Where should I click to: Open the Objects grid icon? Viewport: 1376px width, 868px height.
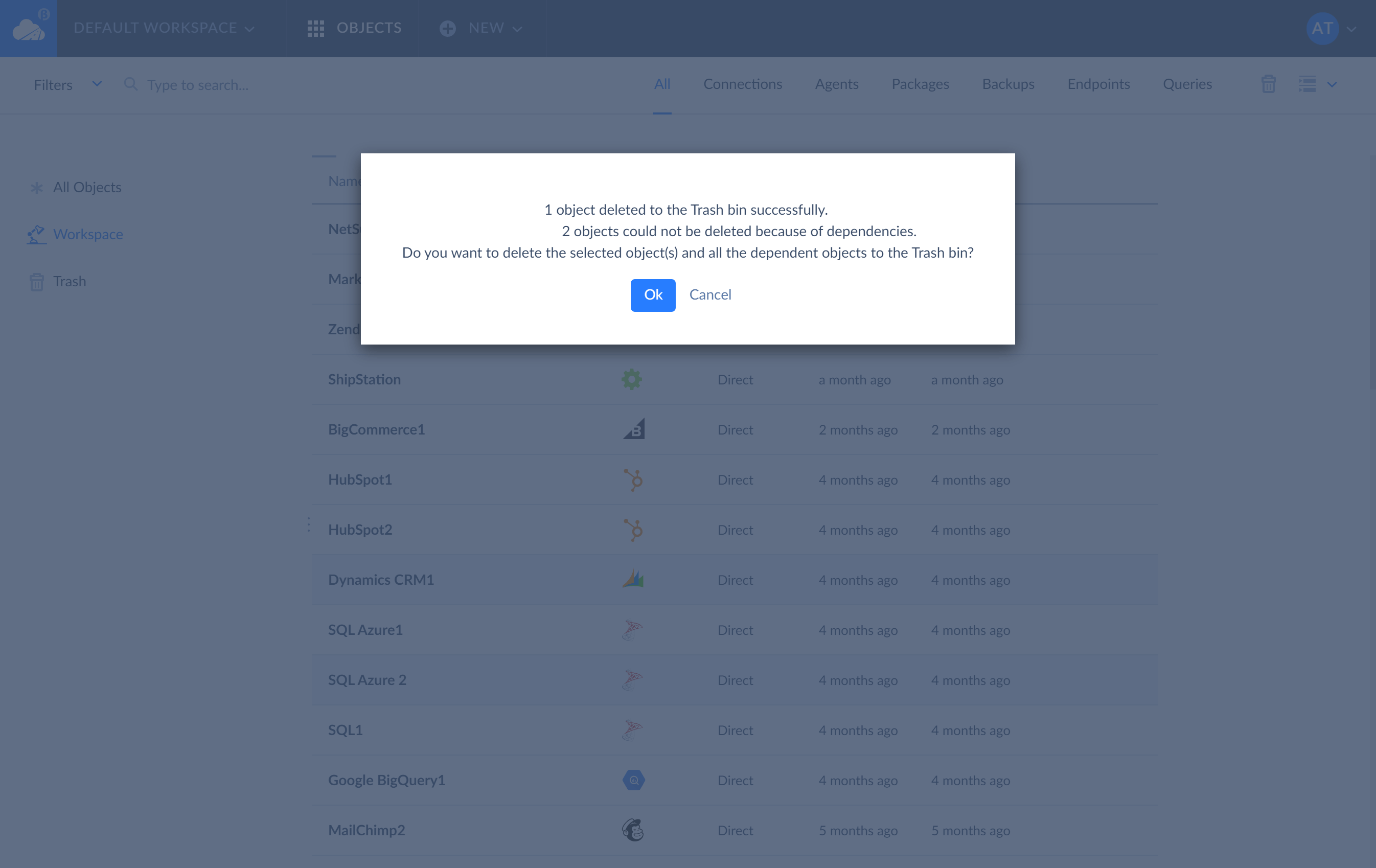315,29
